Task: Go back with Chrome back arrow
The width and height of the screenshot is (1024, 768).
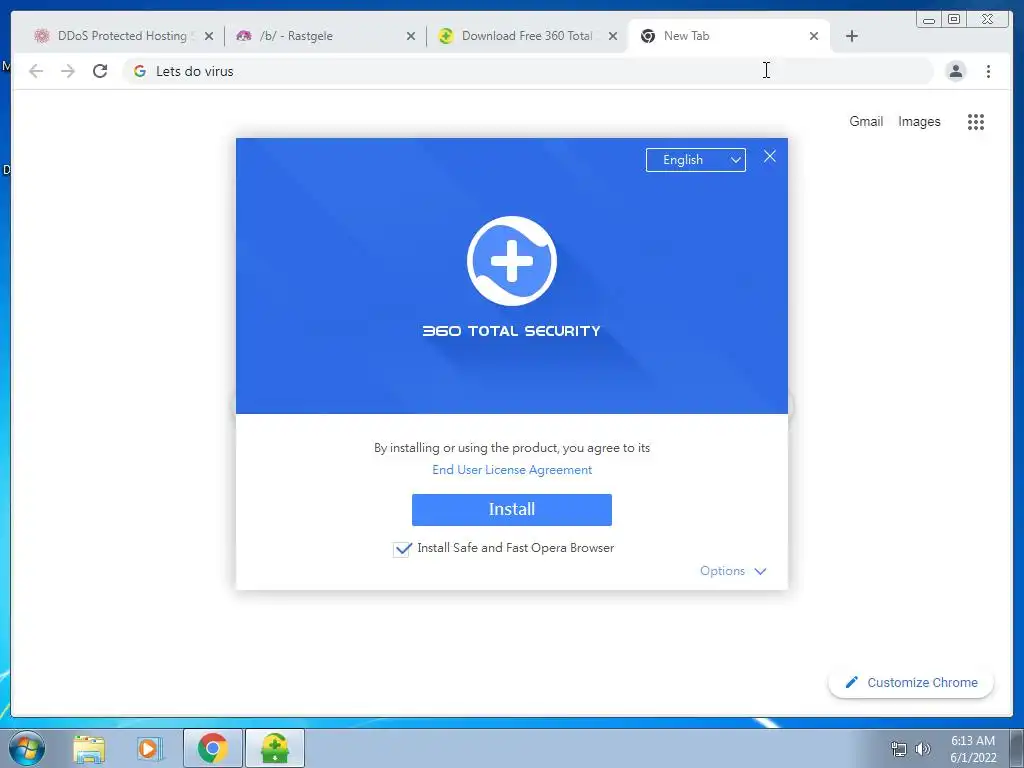Action: coord(36,71)
